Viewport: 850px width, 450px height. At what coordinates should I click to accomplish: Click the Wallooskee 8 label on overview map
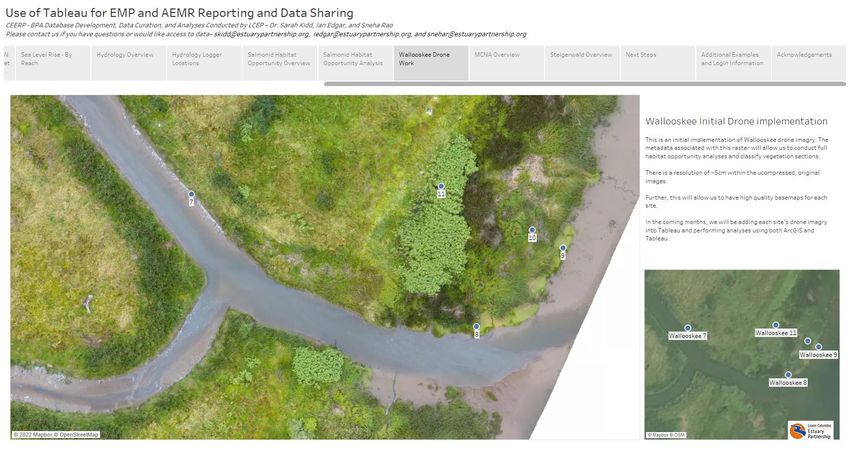pyautogui.click(x=788, y=382)
